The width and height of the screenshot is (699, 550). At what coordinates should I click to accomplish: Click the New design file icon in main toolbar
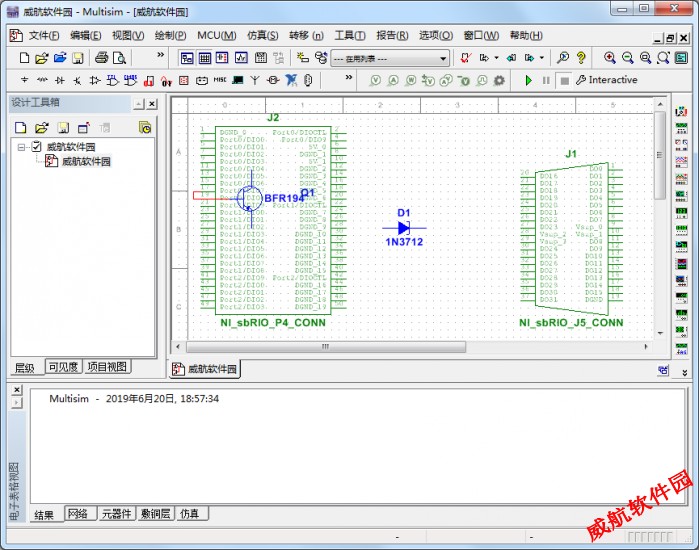[x=25, y=58]
